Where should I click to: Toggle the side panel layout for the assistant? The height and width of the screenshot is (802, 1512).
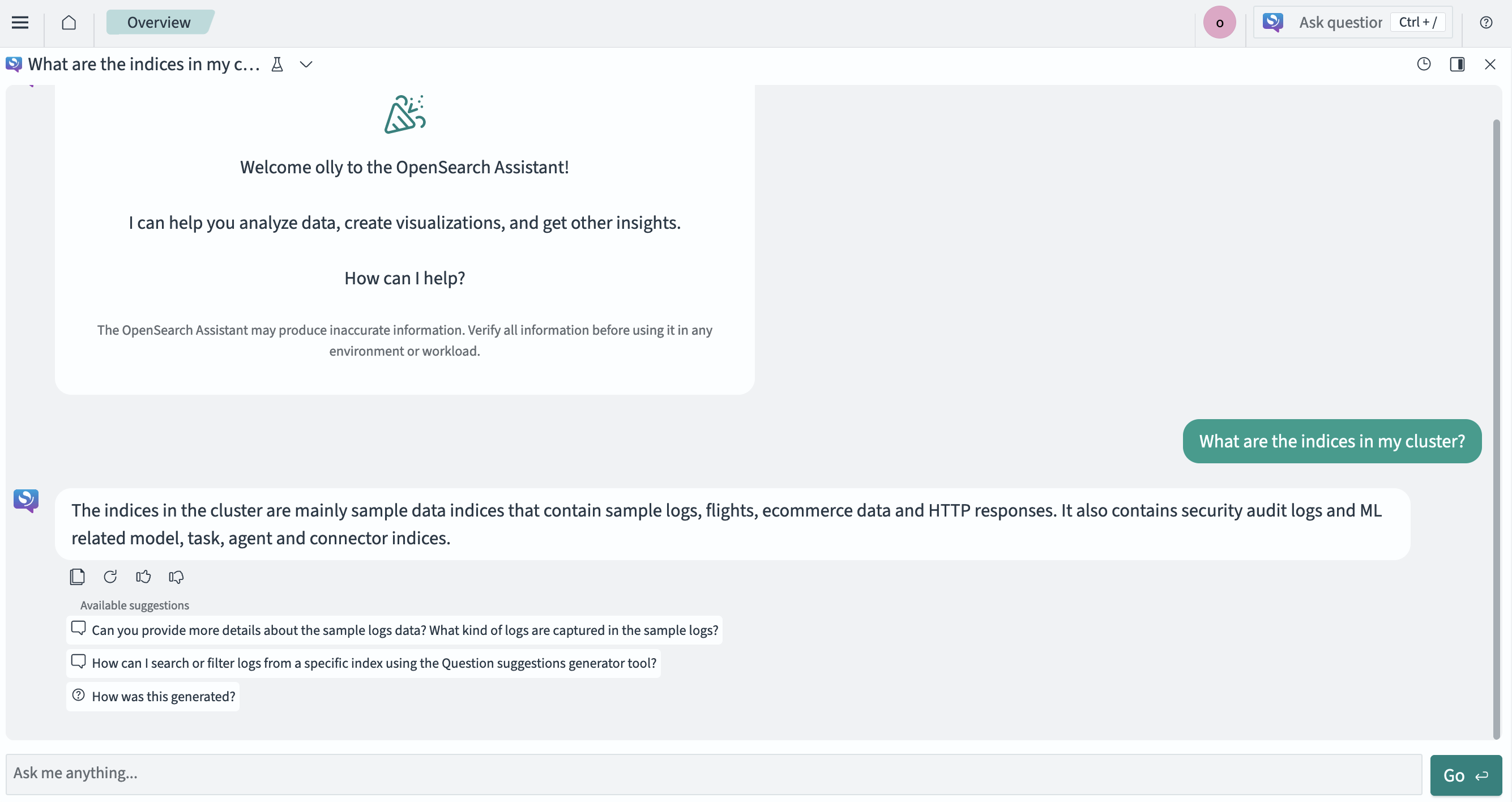(1458, 64)
